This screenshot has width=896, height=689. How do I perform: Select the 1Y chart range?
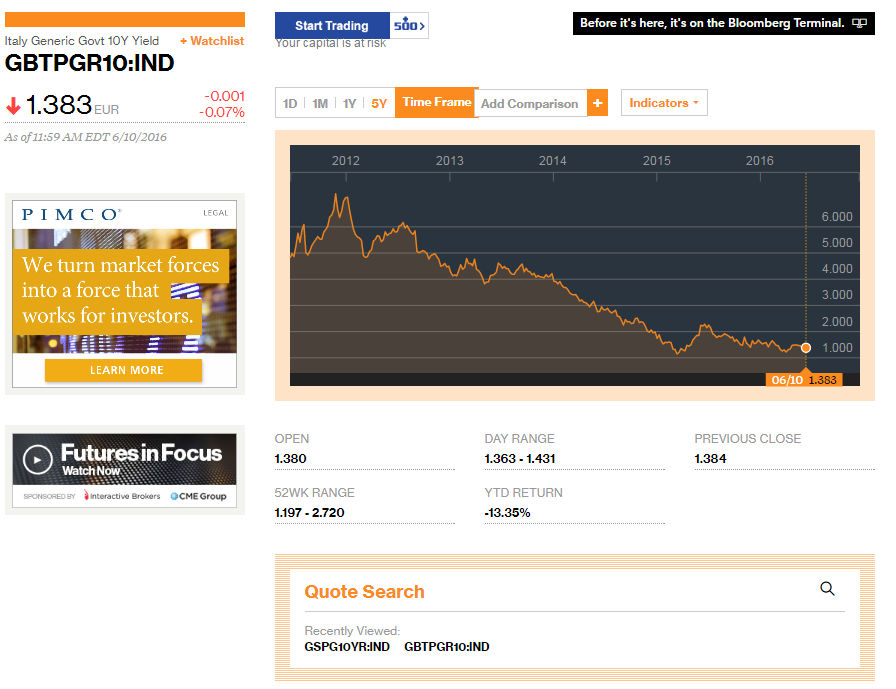click(x=349, y=103)
